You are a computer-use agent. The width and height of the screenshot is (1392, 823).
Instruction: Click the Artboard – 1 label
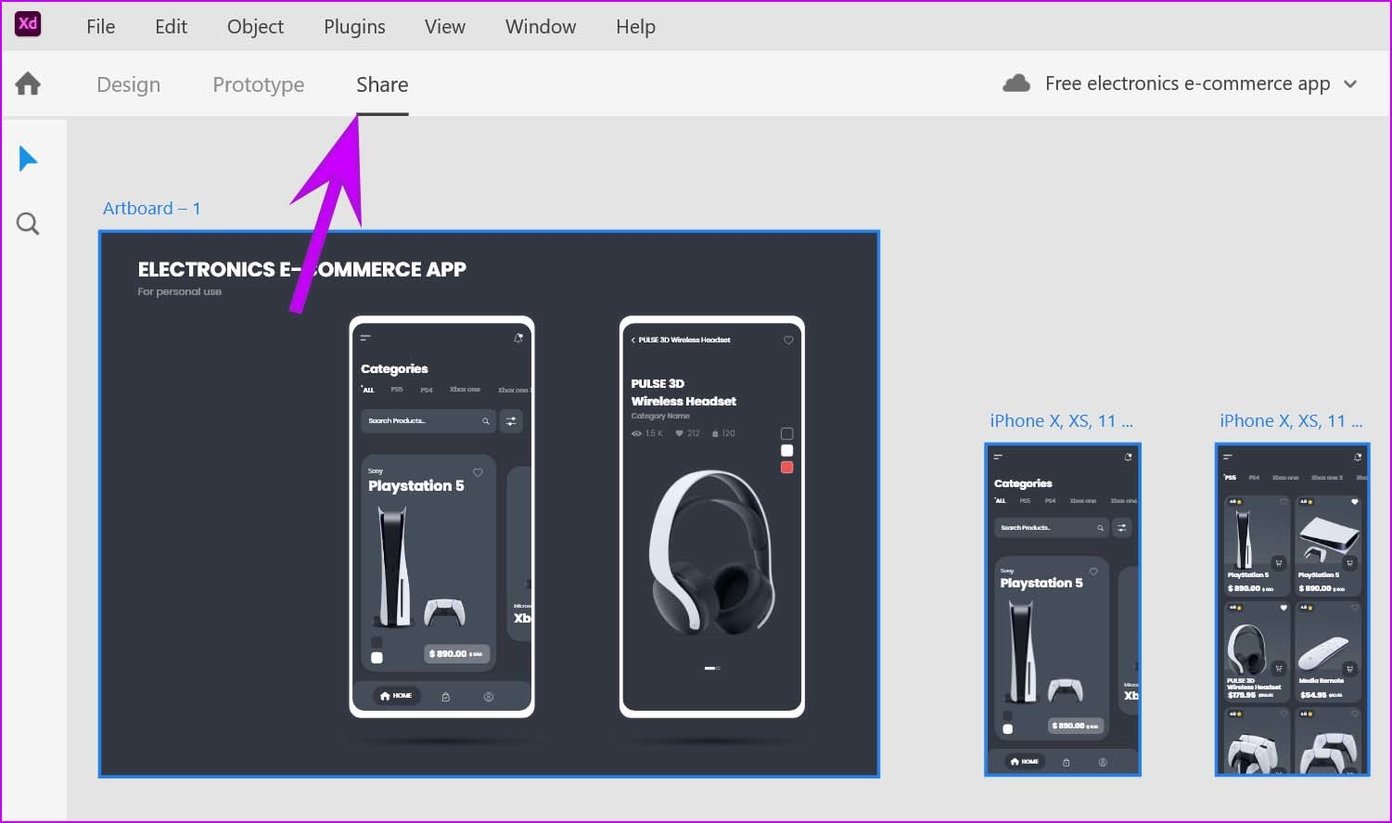coord(152,208)
